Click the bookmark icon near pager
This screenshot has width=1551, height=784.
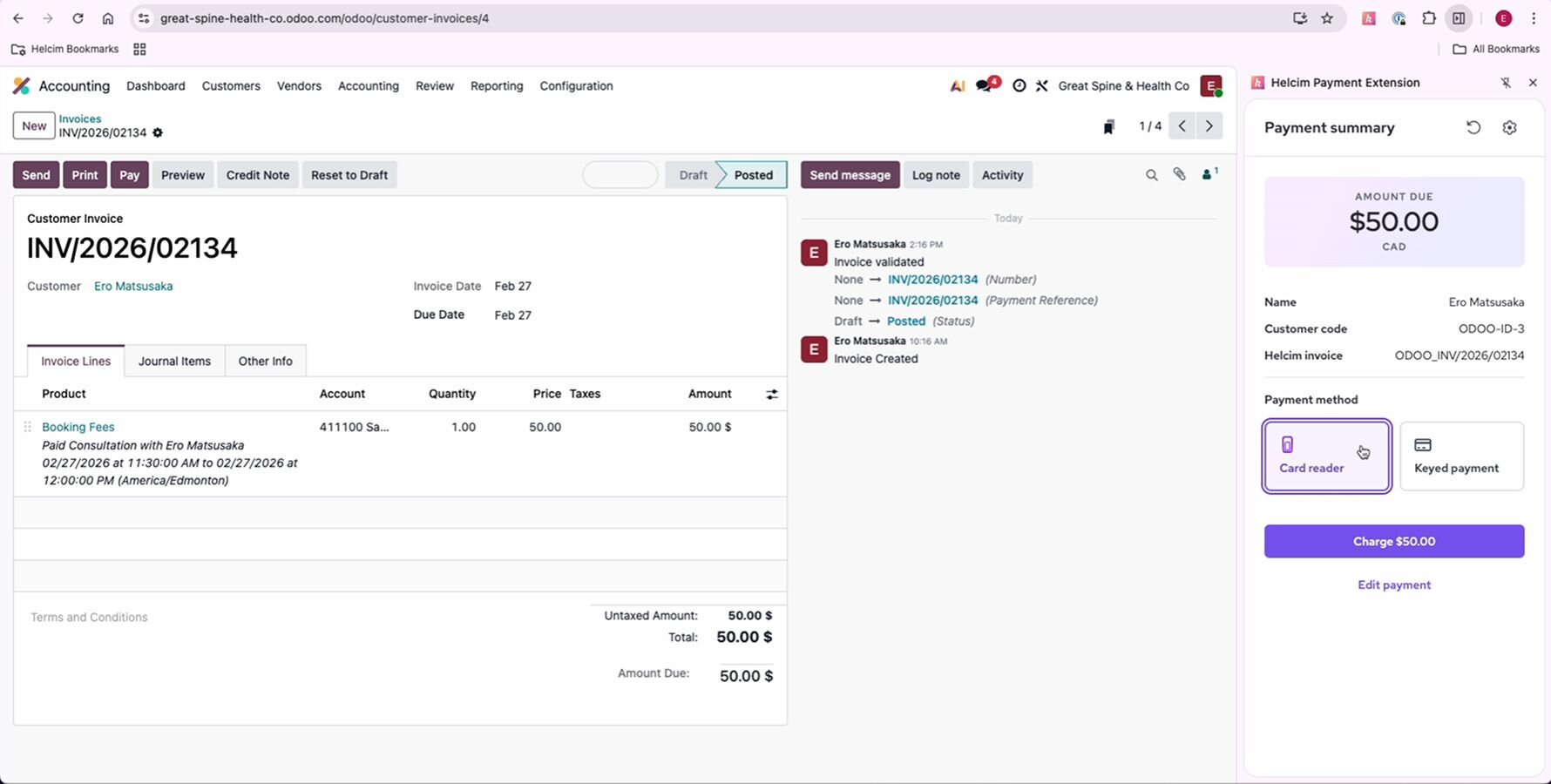click(1108, 127)
